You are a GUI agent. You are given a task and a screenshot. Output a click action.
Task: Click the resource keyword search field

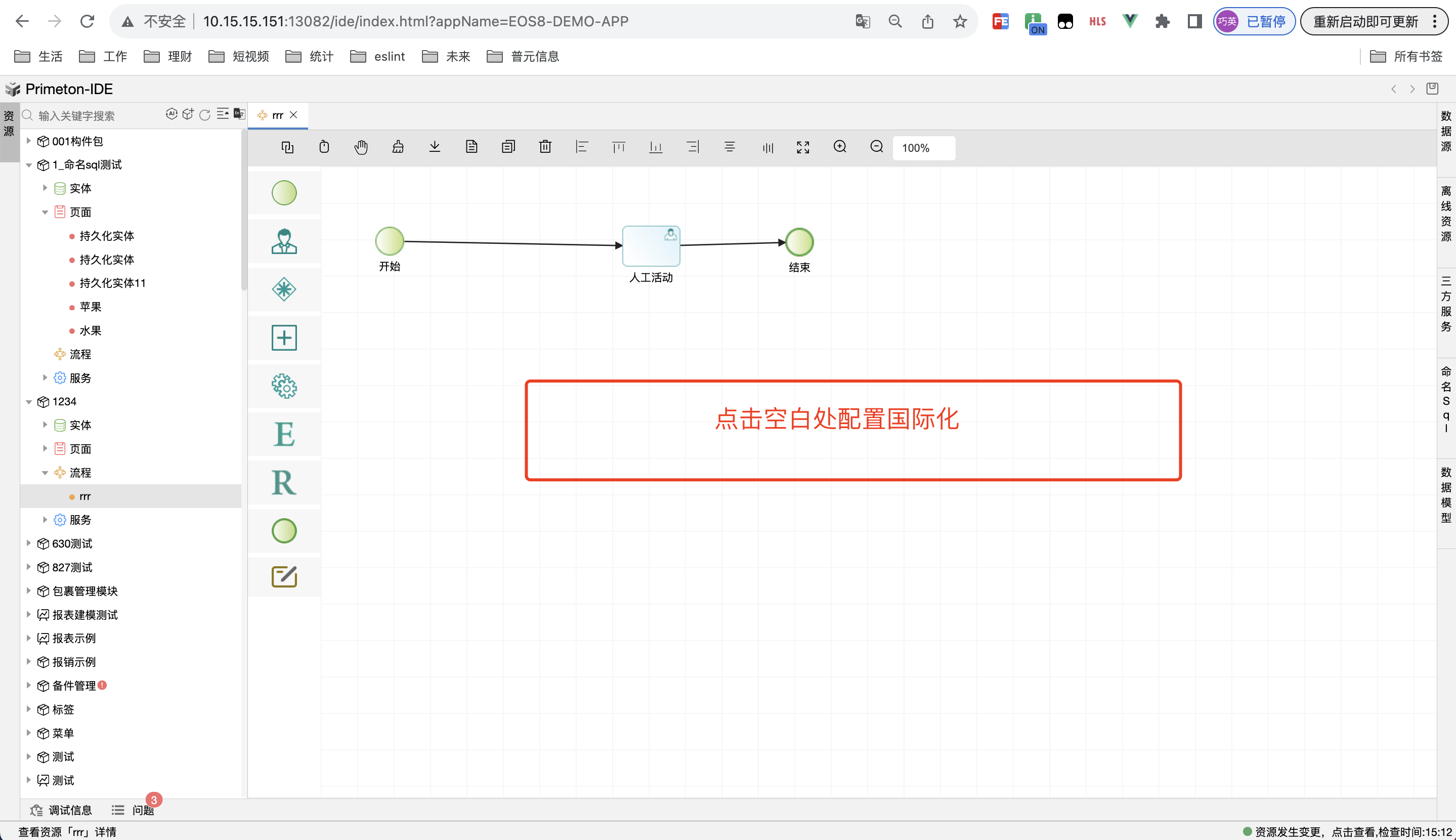[x=92, y=116]
